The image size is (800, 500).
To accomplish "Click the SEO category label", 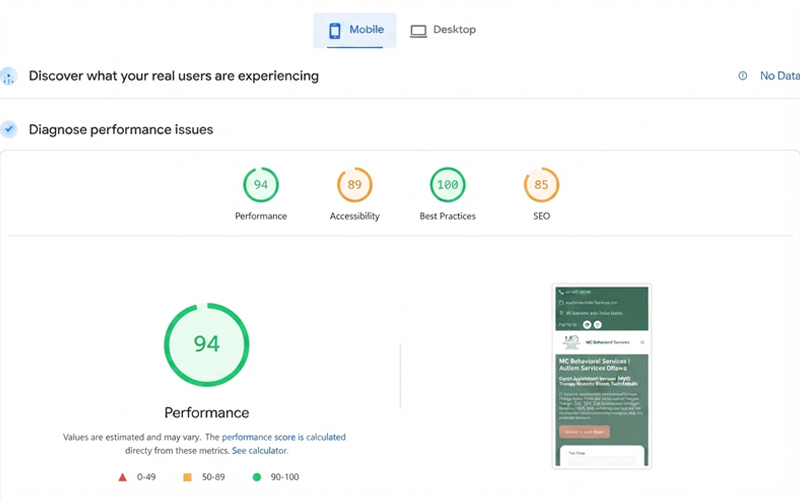I will [x=541, y=216].
